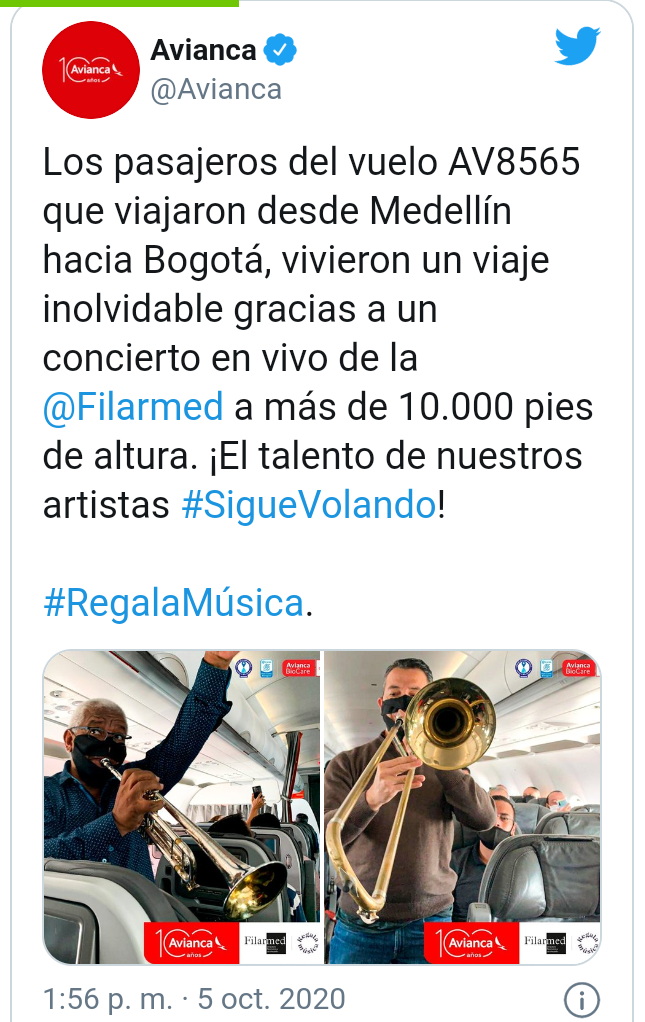Open the #RegalaMúsica hashtag
The height and width of the screenshot is (1022, 645).
[x=173, y=602]
